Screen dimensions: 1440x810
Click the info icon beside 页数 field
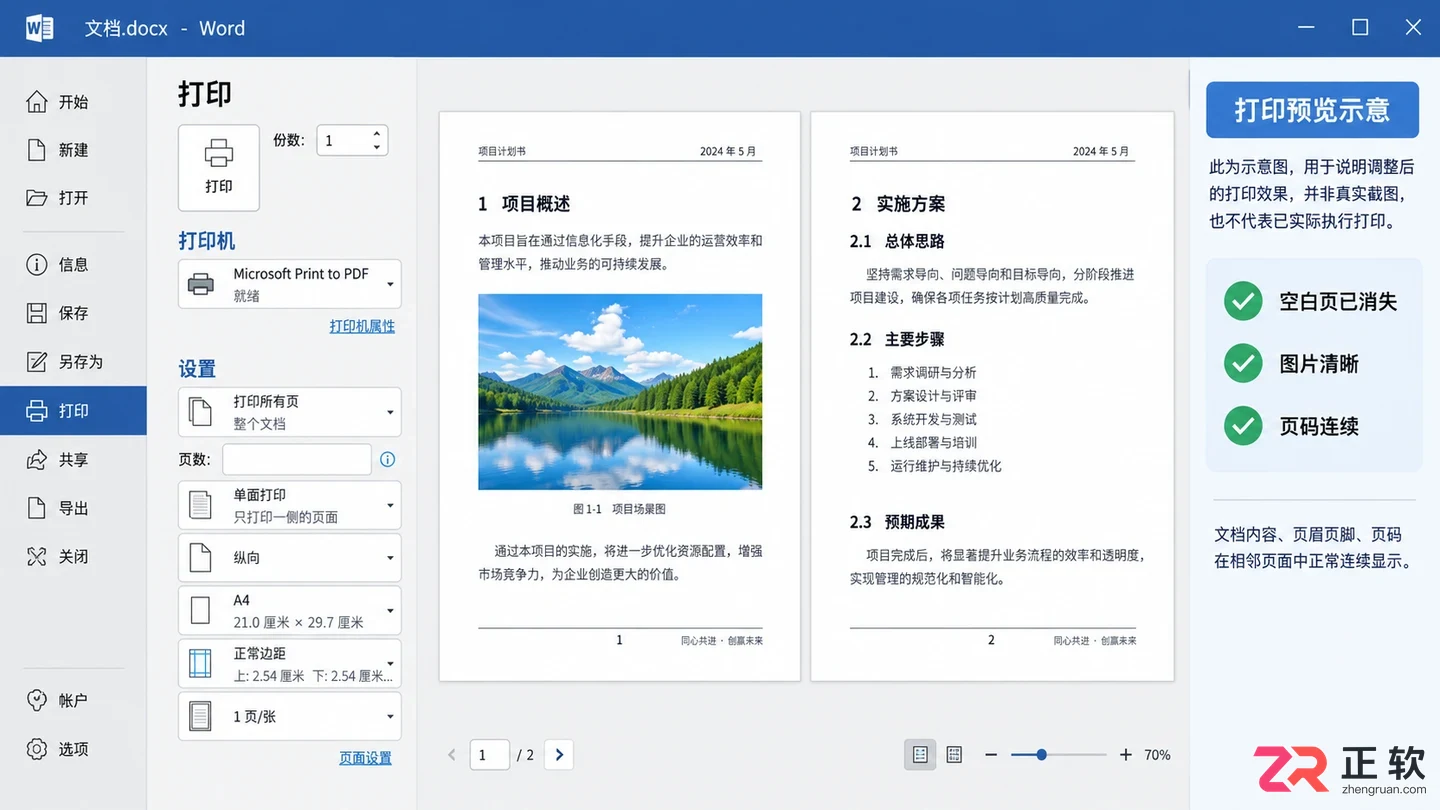[388, 460]
